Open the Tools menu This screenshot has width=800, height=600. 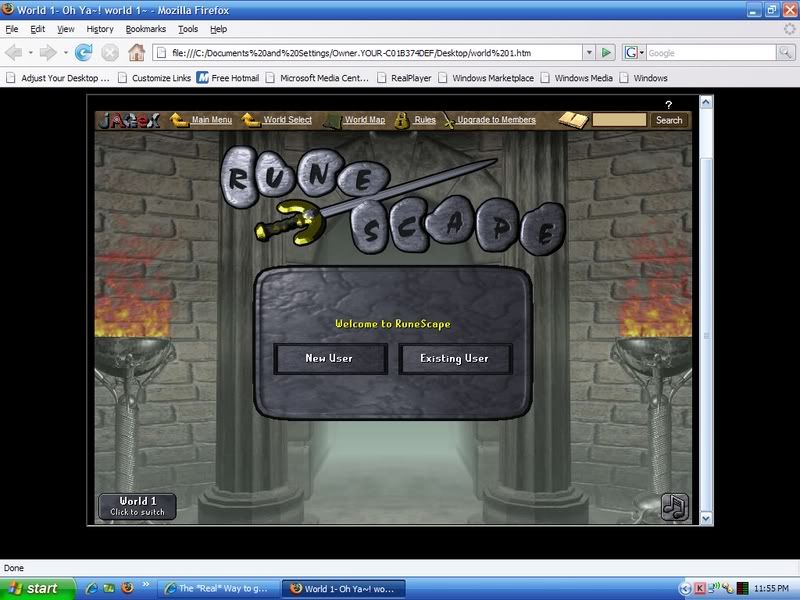pos(188,29)
